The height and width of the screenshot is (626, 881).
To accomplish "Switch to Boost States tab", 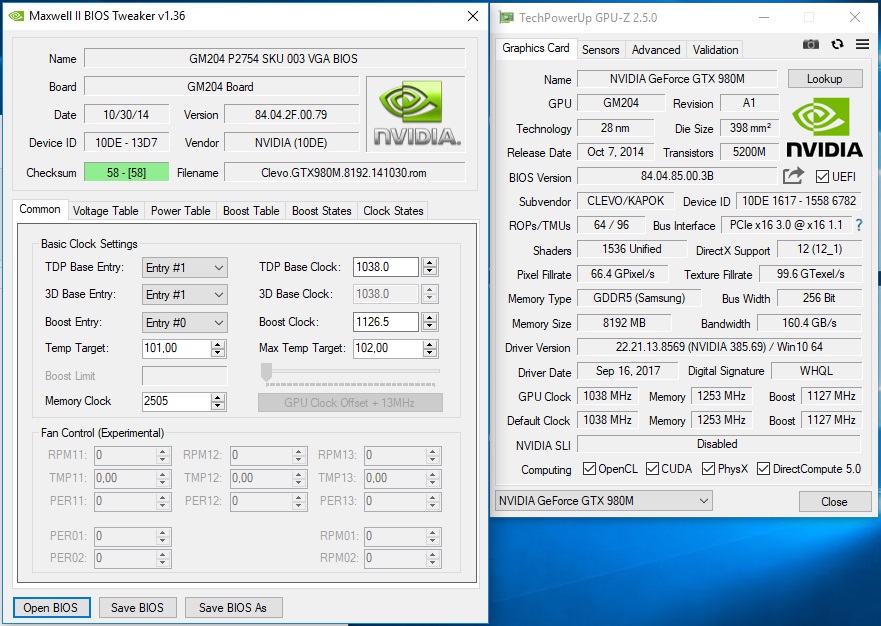I will (x=321, y=211).
